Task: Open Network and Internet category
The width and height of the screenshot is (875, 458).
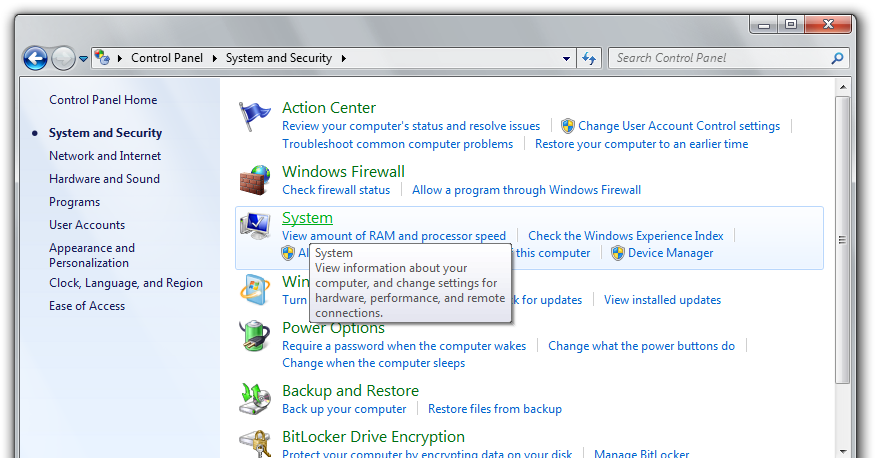Action: tap(105, 156)
